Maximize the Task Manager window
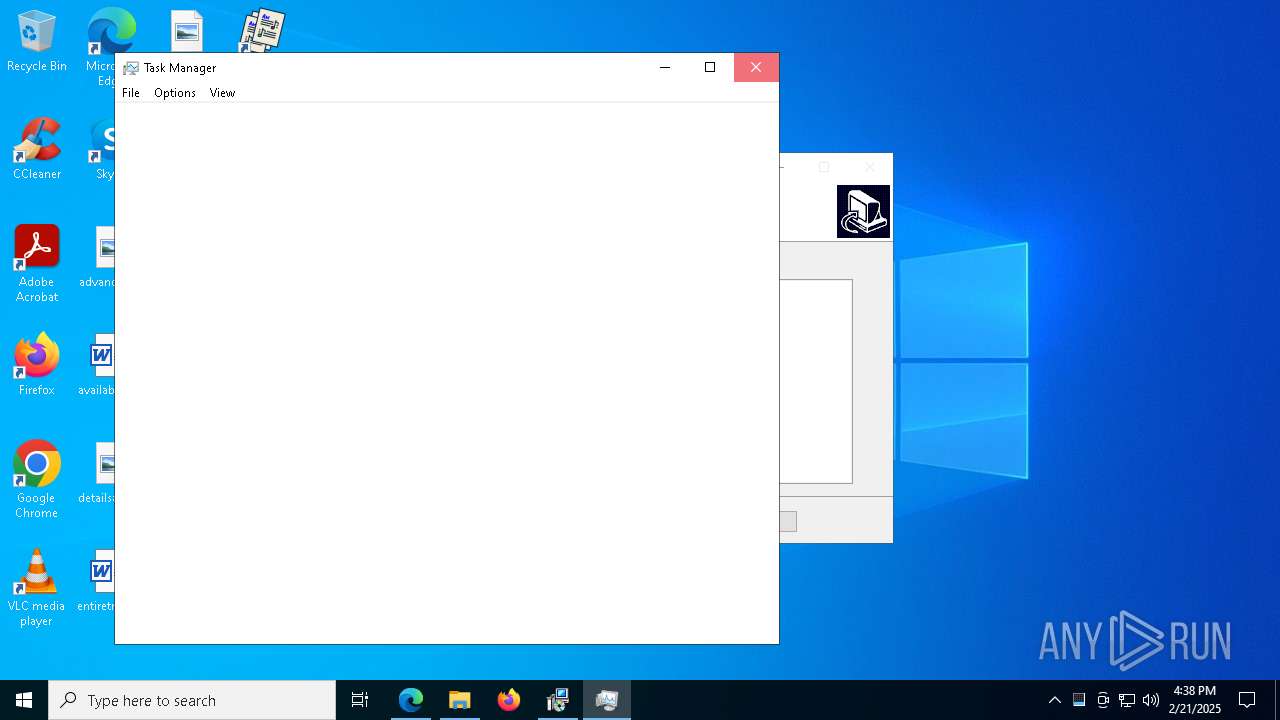This screenshot has height=720, width=1280. tap(710, 67)
